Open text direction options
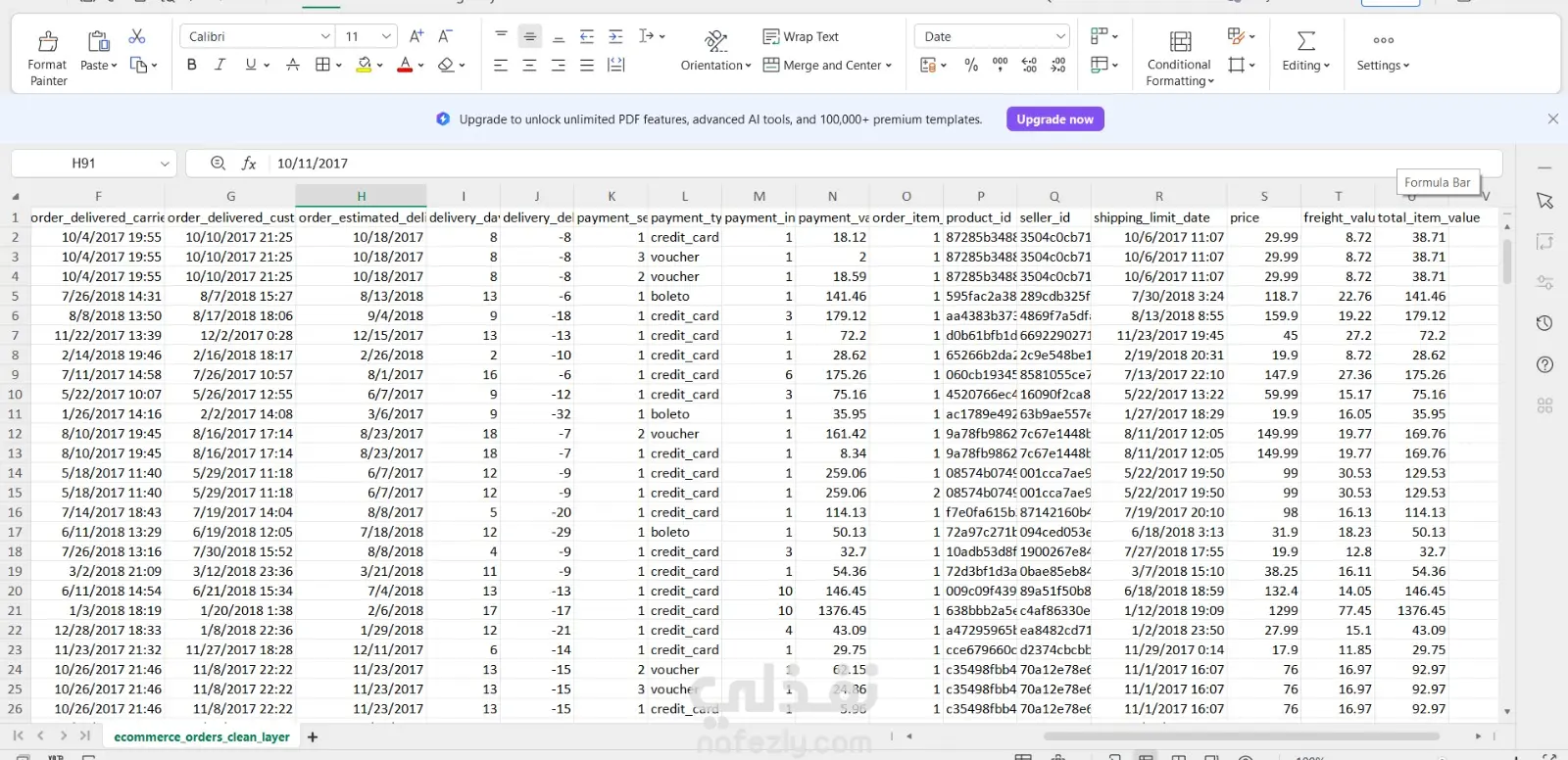Image resolution: width=1568 pixels, height=760 pixels. pos(651,36)
